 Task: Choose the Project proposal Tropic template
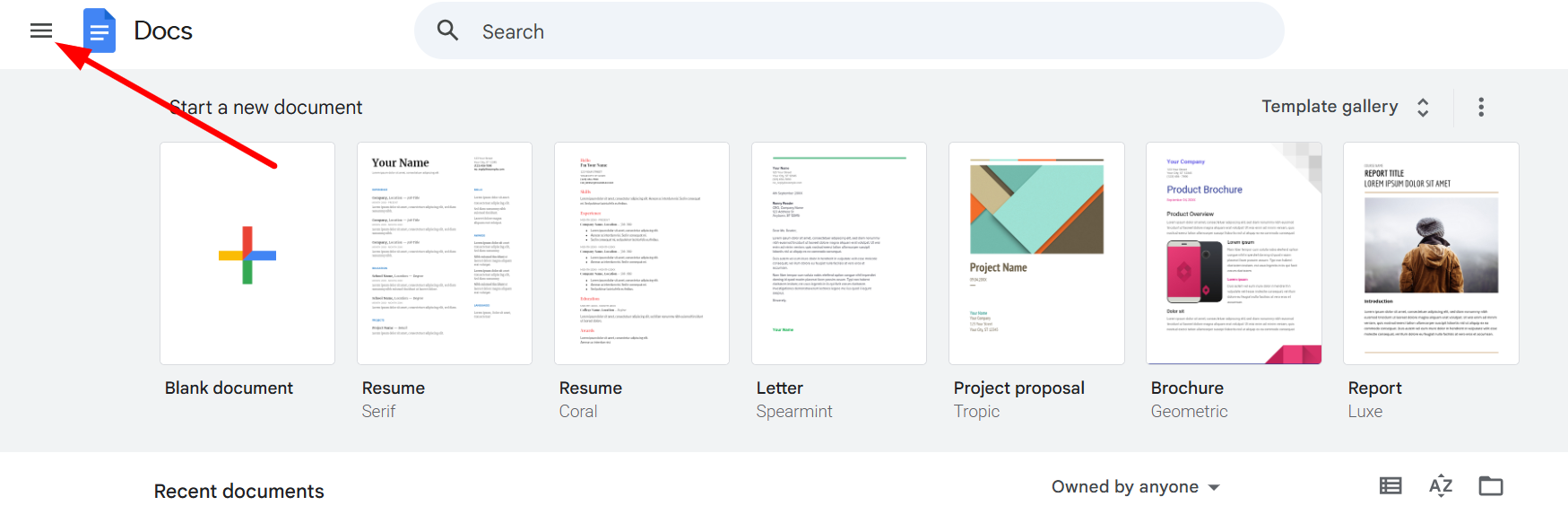1036,254
